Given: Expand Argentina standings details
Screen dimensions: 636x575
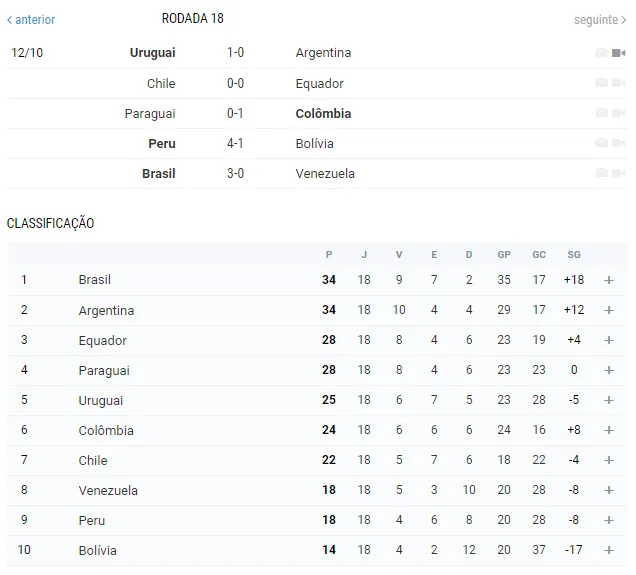Looking at the screenshot, I should click(x=609, y=310).
